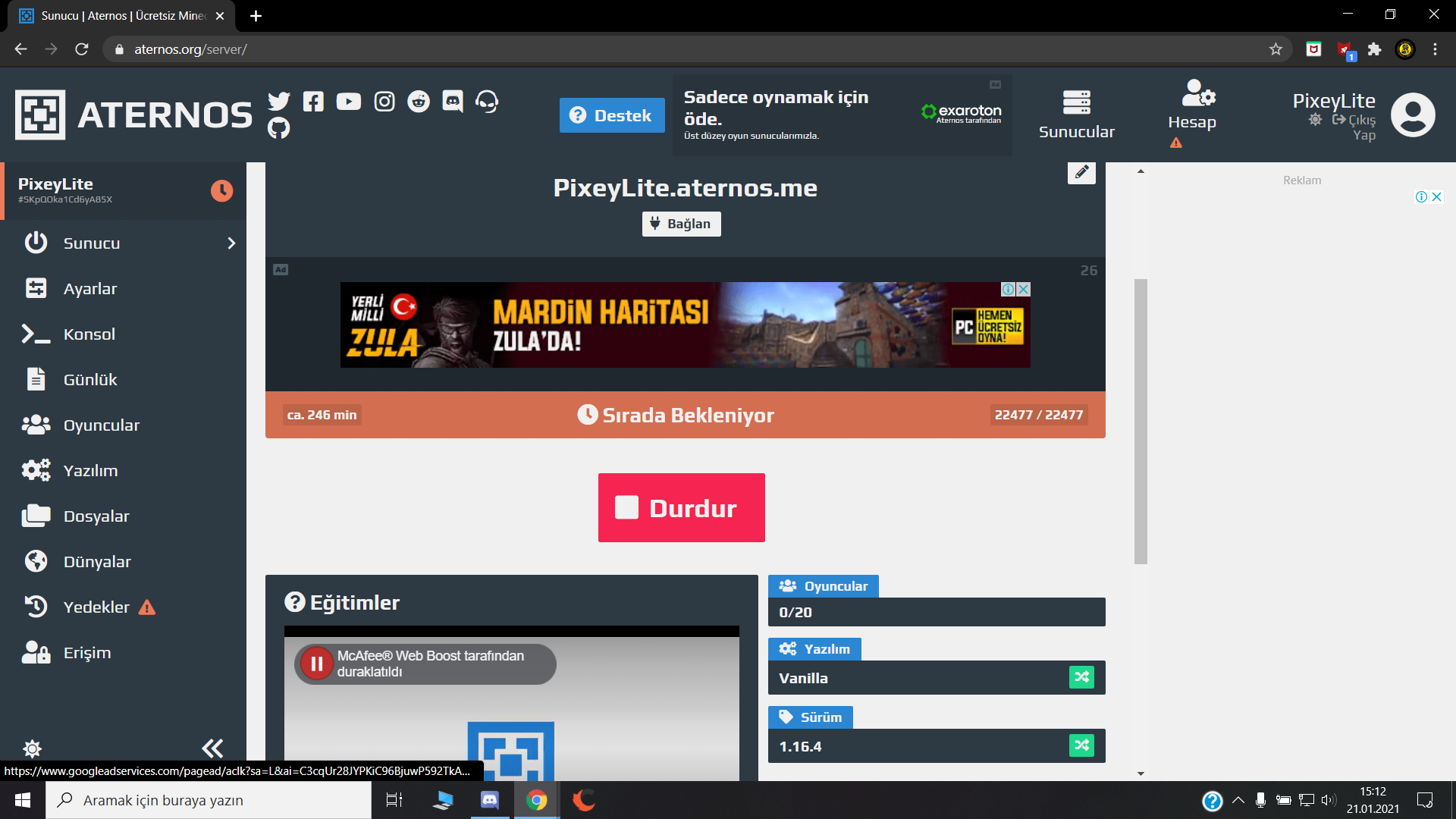Open Aternos GitHub icon link

click(x=279, y=128)
